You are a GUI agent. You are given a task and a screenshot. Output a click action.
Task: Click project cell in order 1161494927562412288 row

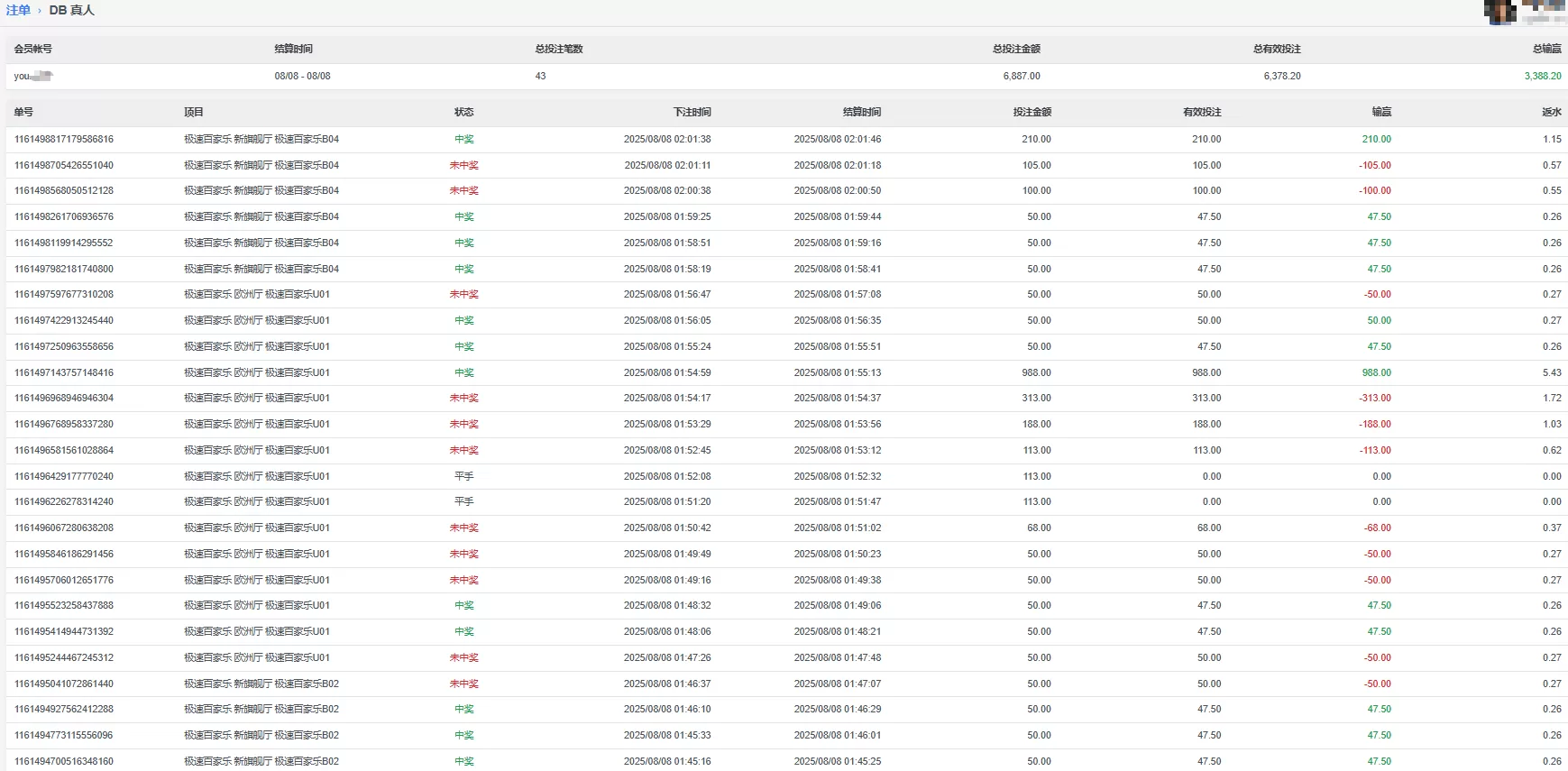coord(261,709)
